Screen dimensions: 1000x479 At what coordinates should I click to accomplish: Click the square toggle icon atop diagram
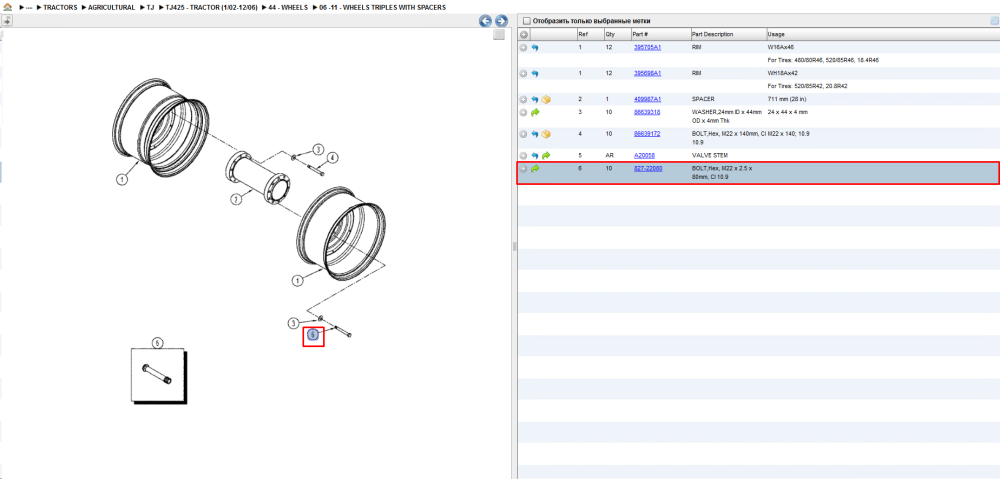click(x=499, y=34)
